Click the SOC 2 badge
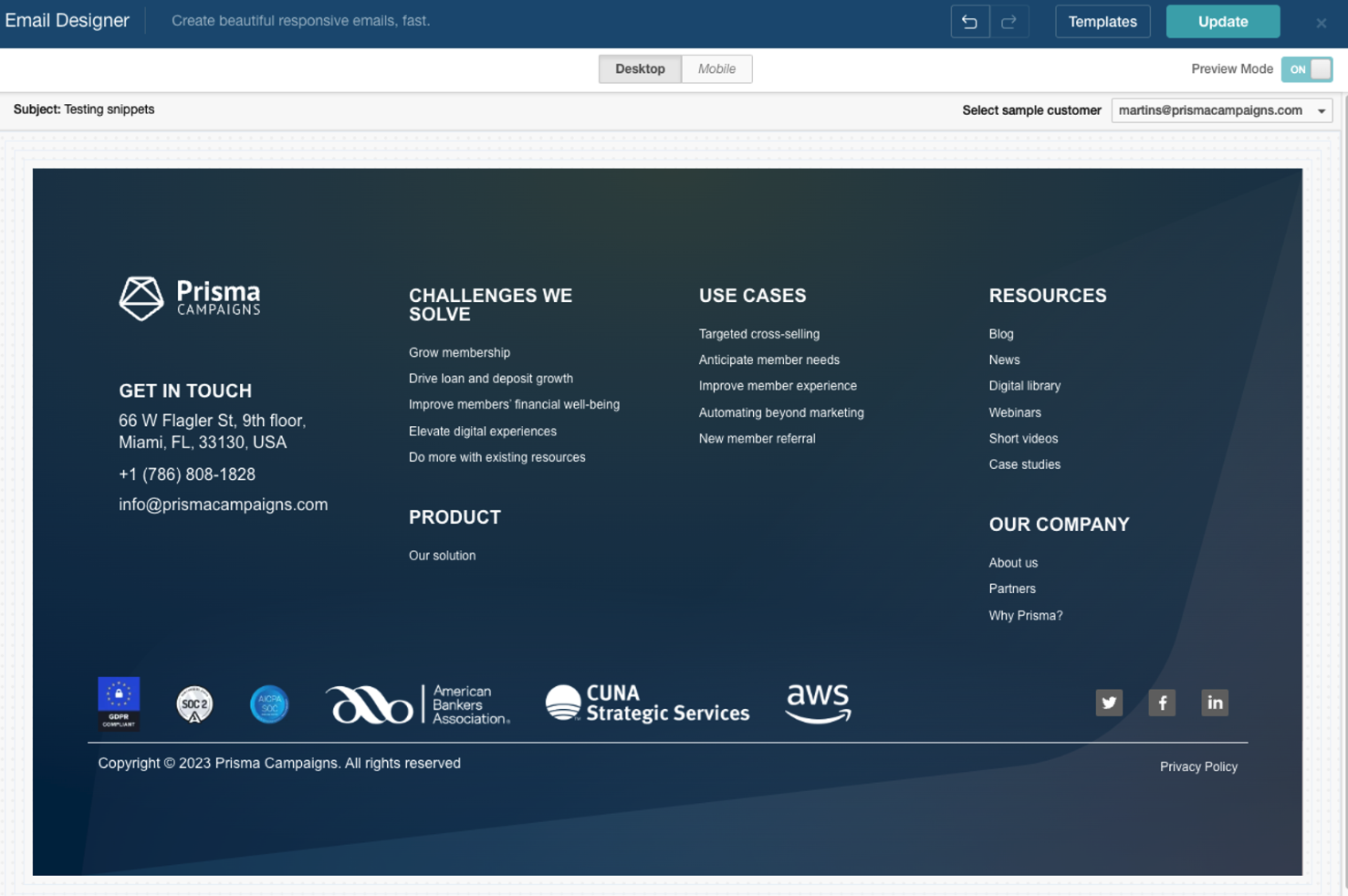This screenshot has height=896, width=1348. (194, 704)
